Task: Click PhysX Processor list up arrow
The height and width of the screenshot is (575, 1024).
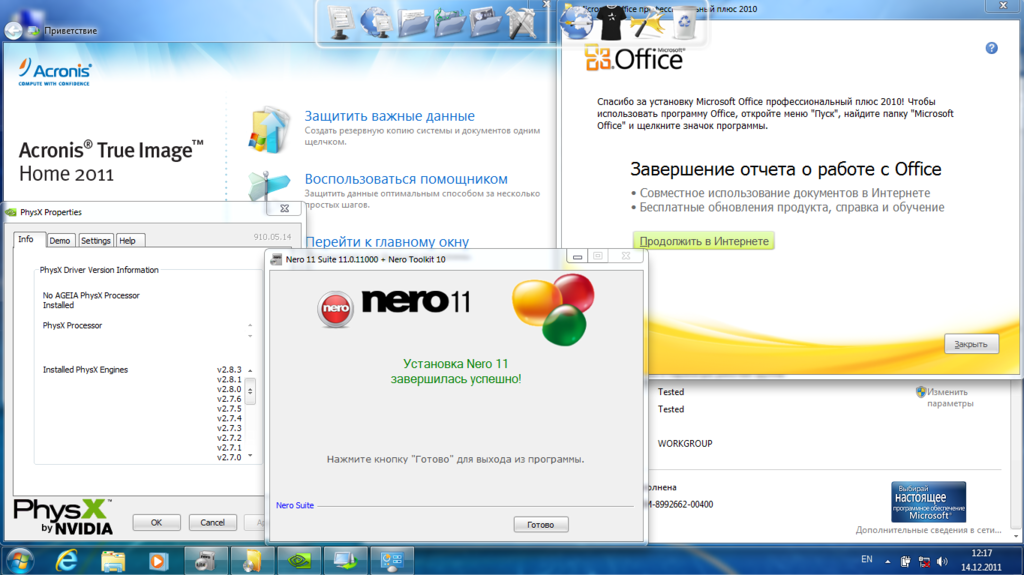Action: tap(250, 325)
